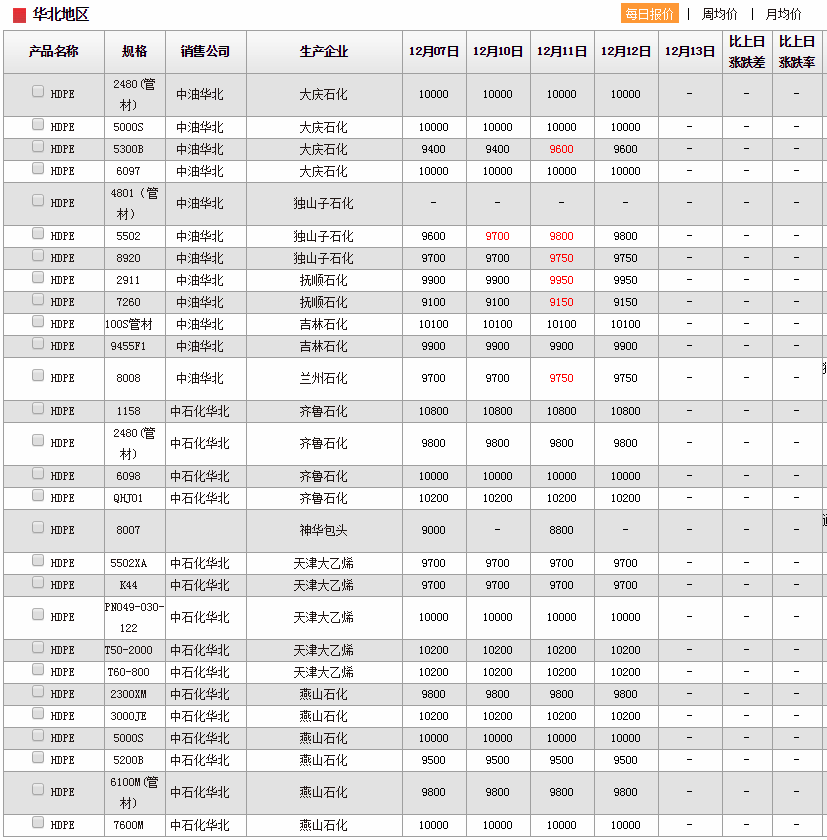Tick checkbox for 大庆石化 5300B row

coord(37,146)
